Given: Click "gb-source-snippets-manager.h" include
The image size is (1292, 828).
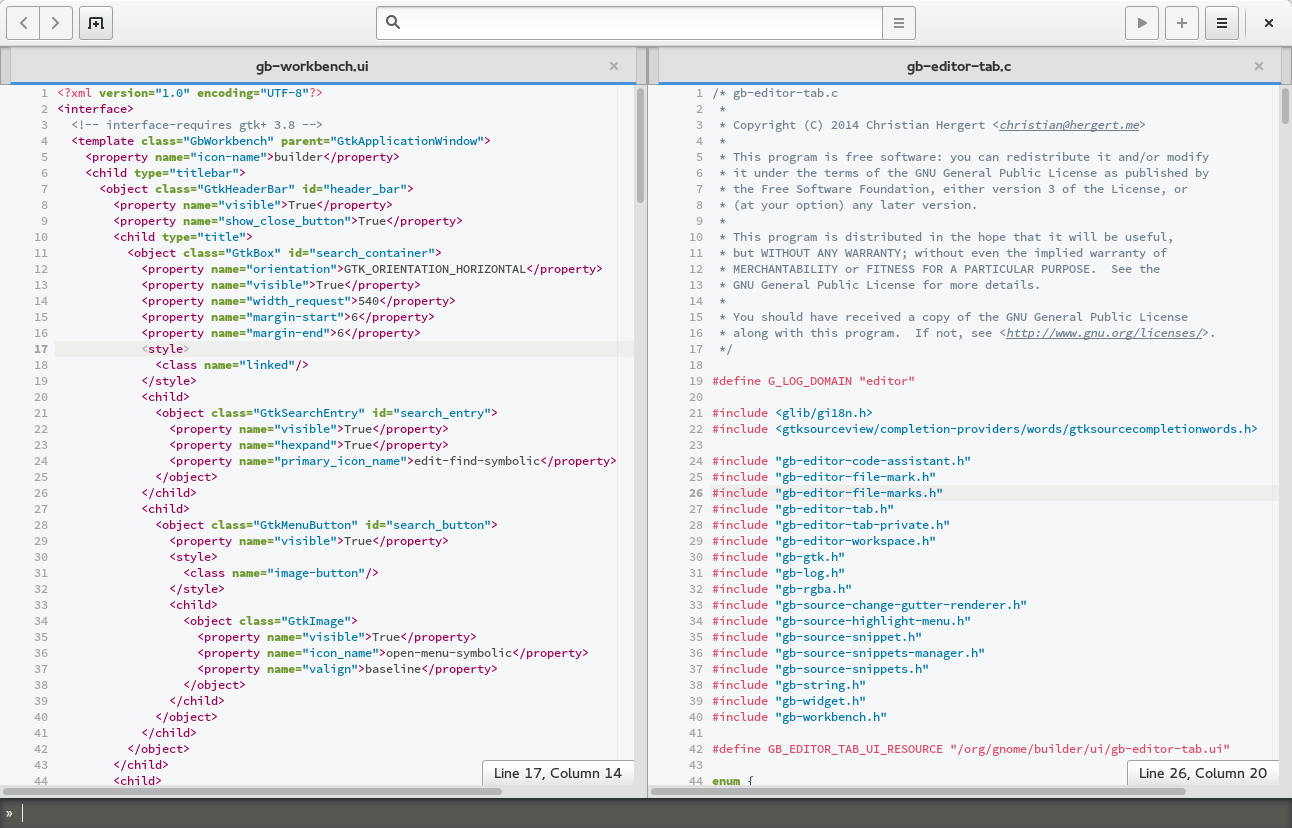Looking at the screenshot, I should click(880, 653).
